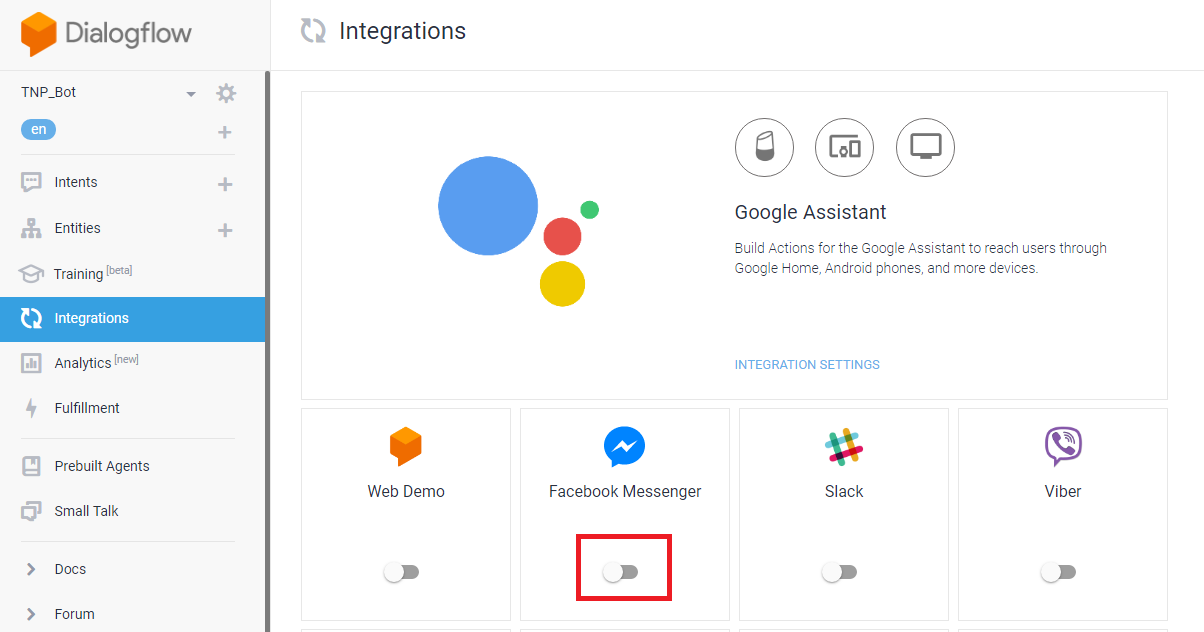Click the Google Assistant title
Image resolution: width=1204 pixels, height=632 pixels.
[811, 212]
